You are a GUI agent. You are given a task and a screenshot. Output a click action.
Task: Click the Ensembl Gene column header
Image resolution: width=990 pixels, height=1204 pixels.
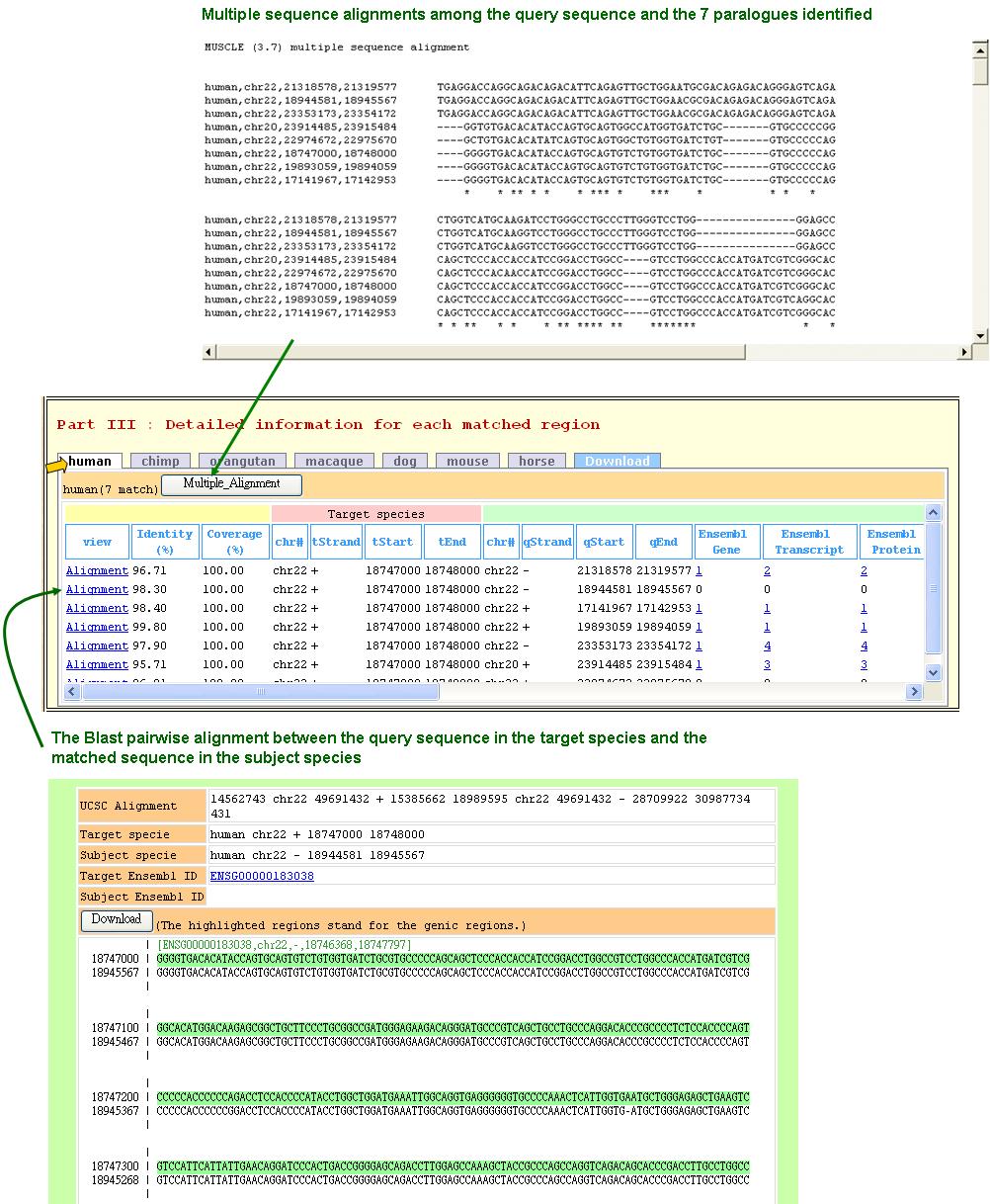click(x=726, y=542)
